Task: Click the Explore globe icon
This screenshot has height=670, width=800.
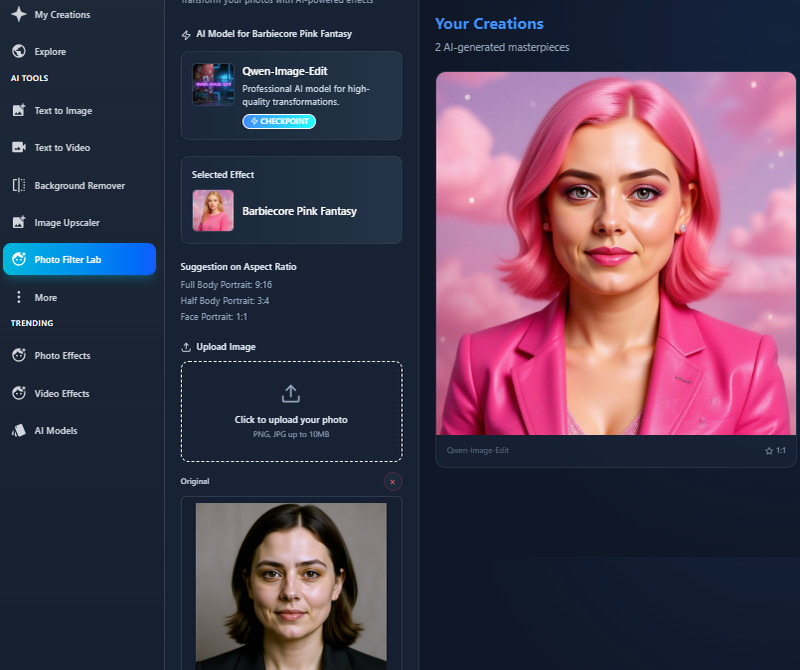Action: [x=19, y=51]
